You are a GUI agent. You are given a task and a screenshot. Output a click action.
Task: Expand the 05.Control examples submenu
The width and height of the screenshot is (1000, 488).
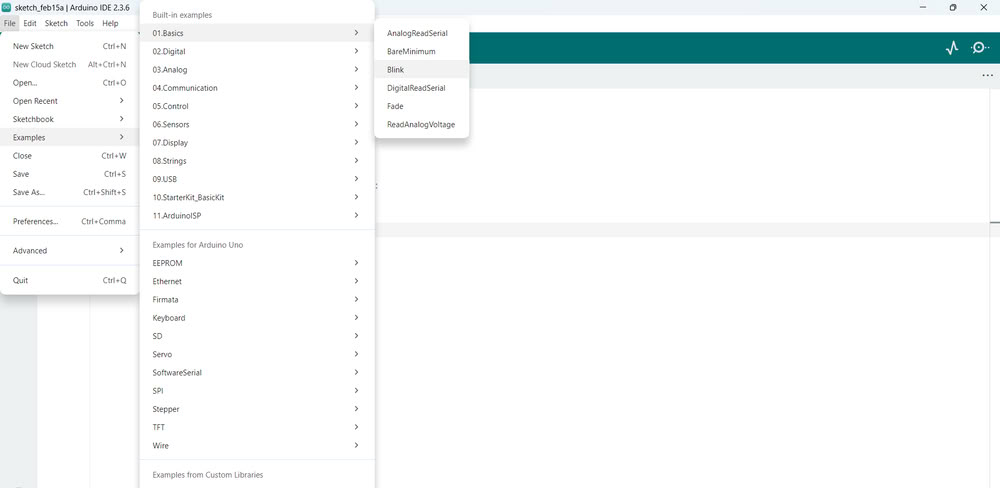(x=257, y=106)
